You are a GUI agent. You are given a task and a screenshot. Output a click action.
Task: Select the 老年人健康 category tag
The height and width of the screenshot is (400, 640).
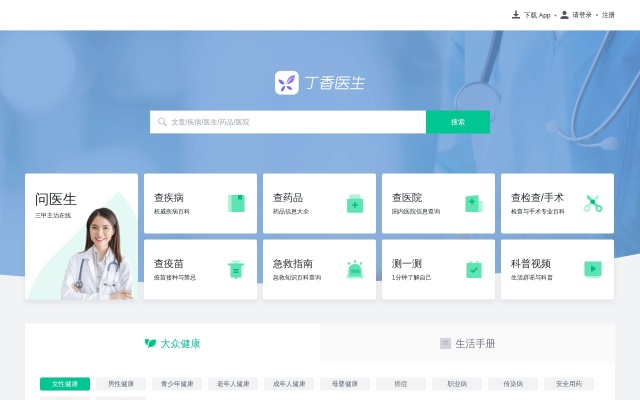pyautogui.click(x=233, y=384)
